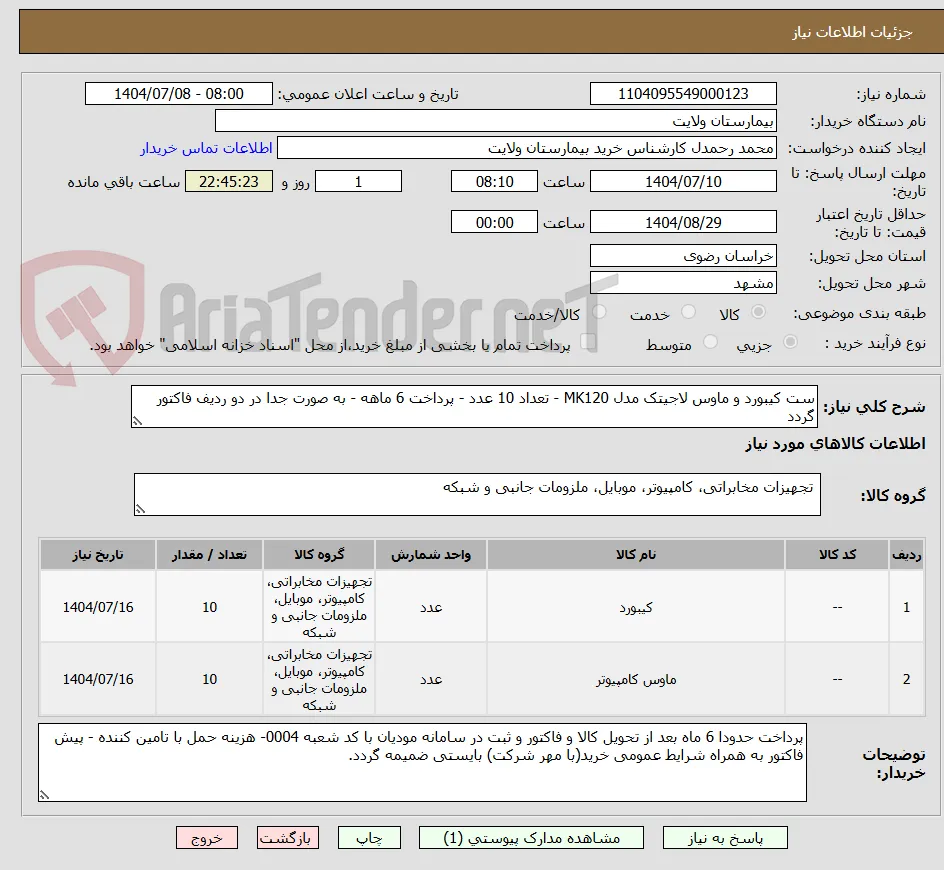Viewport: 944px width, 870px height.
Task: Click the بیمارستان ولایت buyer name field
Action: pyautogui.click(x=495, y=121)
